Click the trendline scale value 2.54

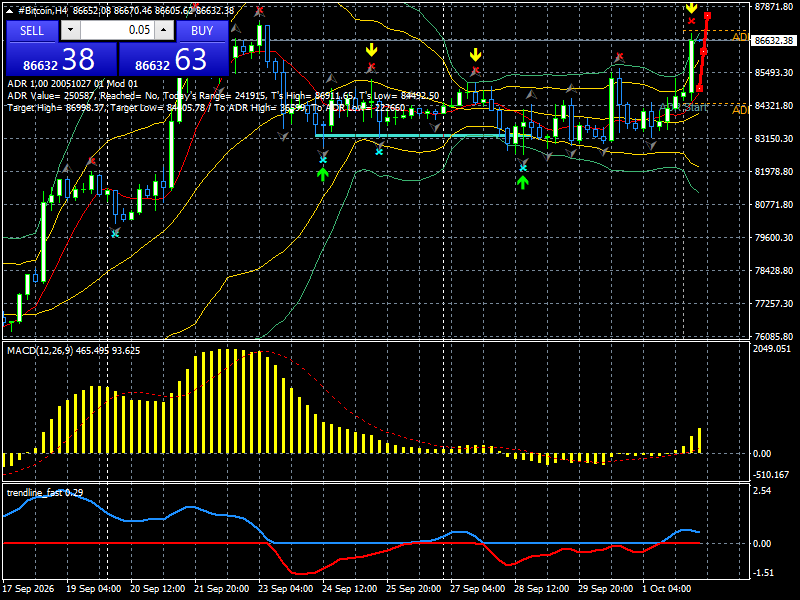click(x=762, y=491)
